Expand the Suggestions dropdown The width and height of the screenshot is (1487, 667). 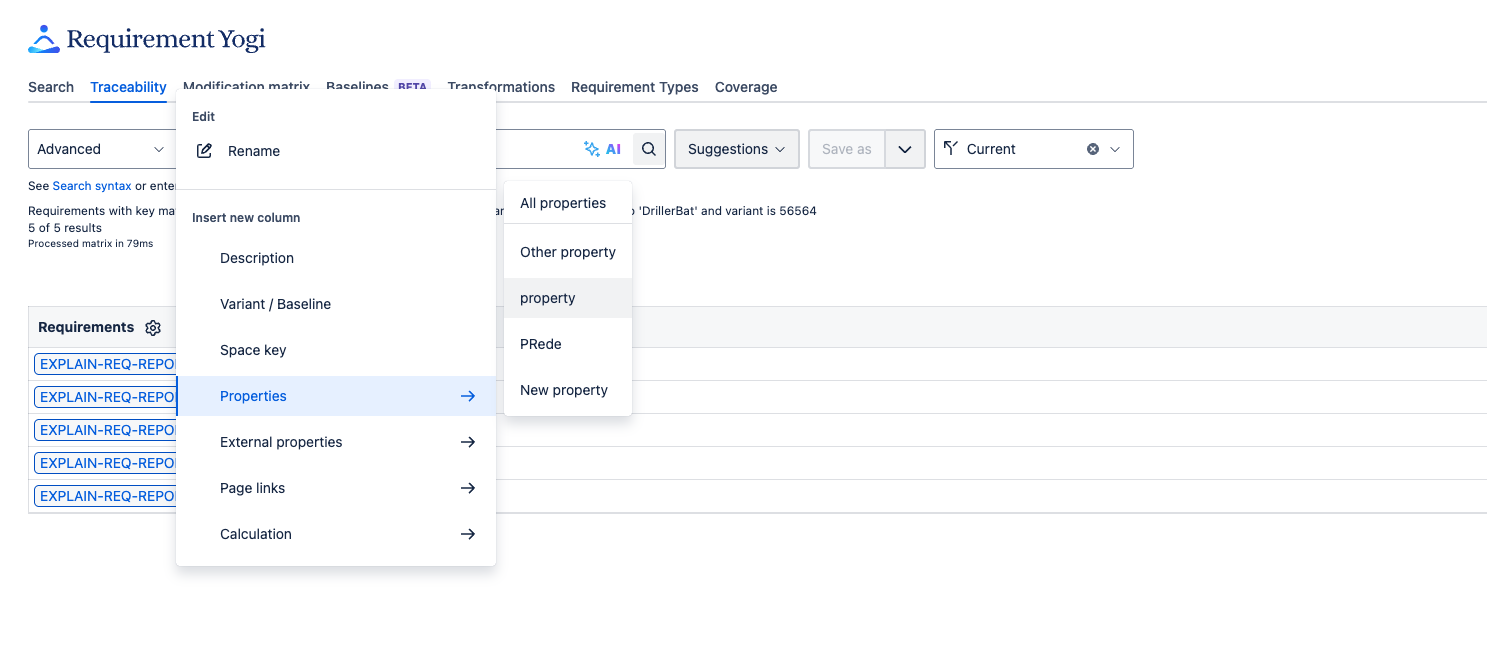(736, 149)
